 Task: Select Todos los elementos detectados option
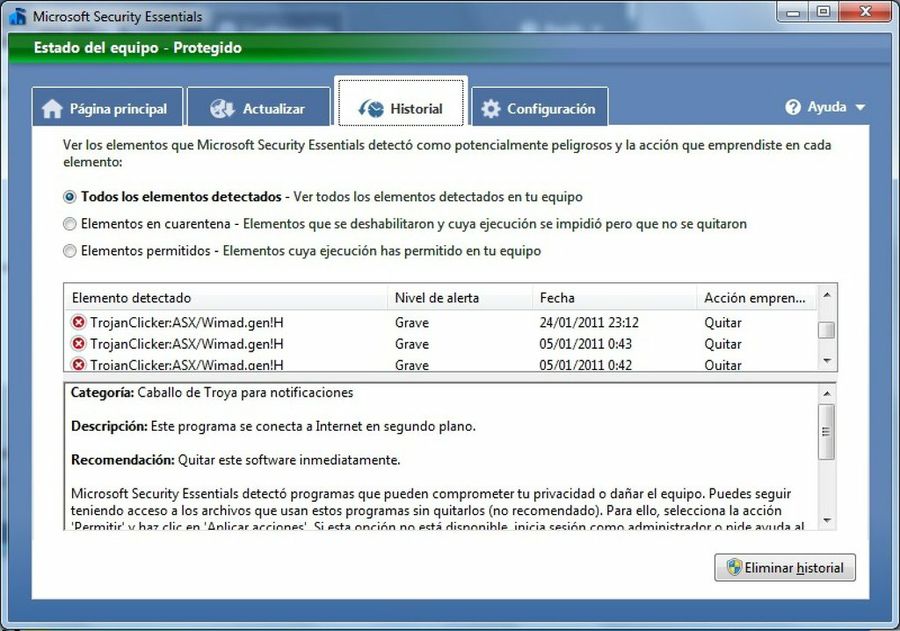(x=69, y=197)
